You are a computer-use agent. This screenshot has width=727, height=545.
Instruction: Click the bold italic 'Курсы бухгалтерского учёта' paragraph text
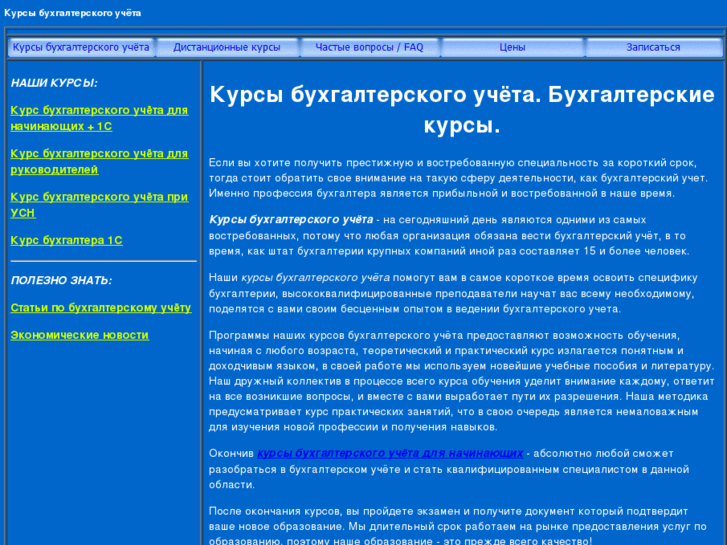[291, 219]
